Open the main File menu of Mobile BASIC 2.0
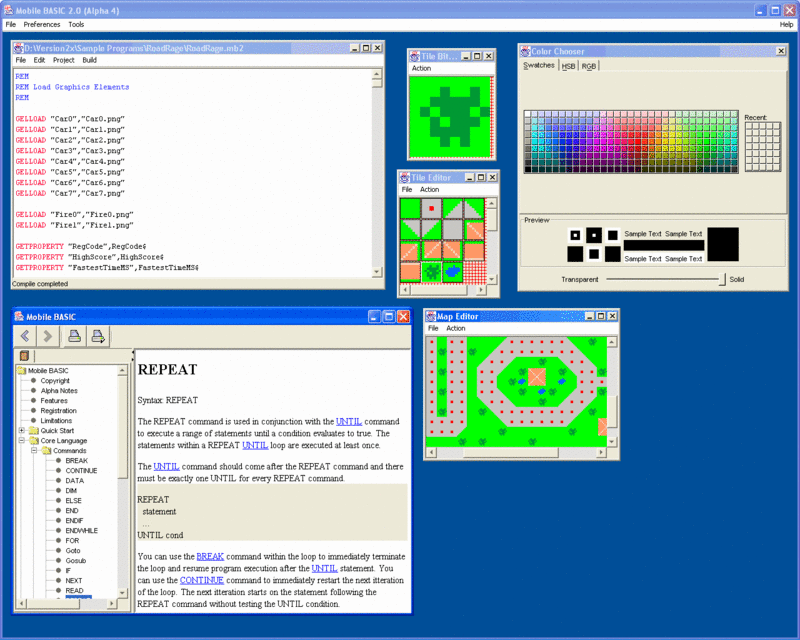Viewport: 800px width, 640px height. click(x=11, y=24)
